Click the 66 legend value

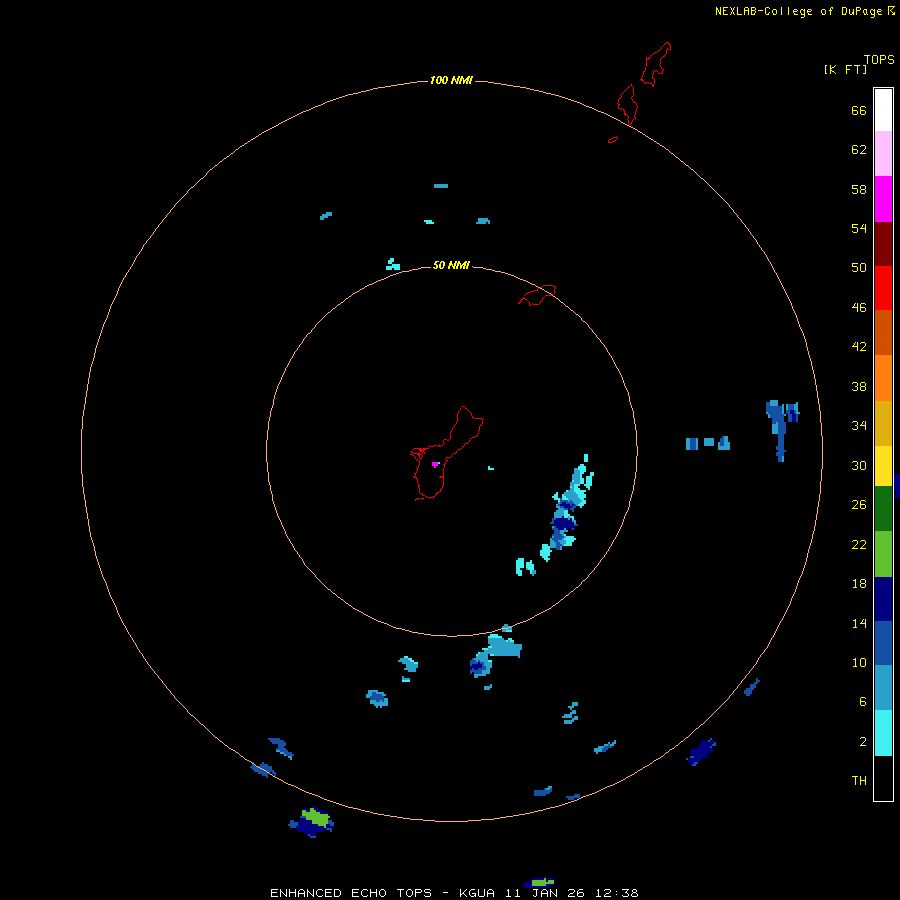859,111
